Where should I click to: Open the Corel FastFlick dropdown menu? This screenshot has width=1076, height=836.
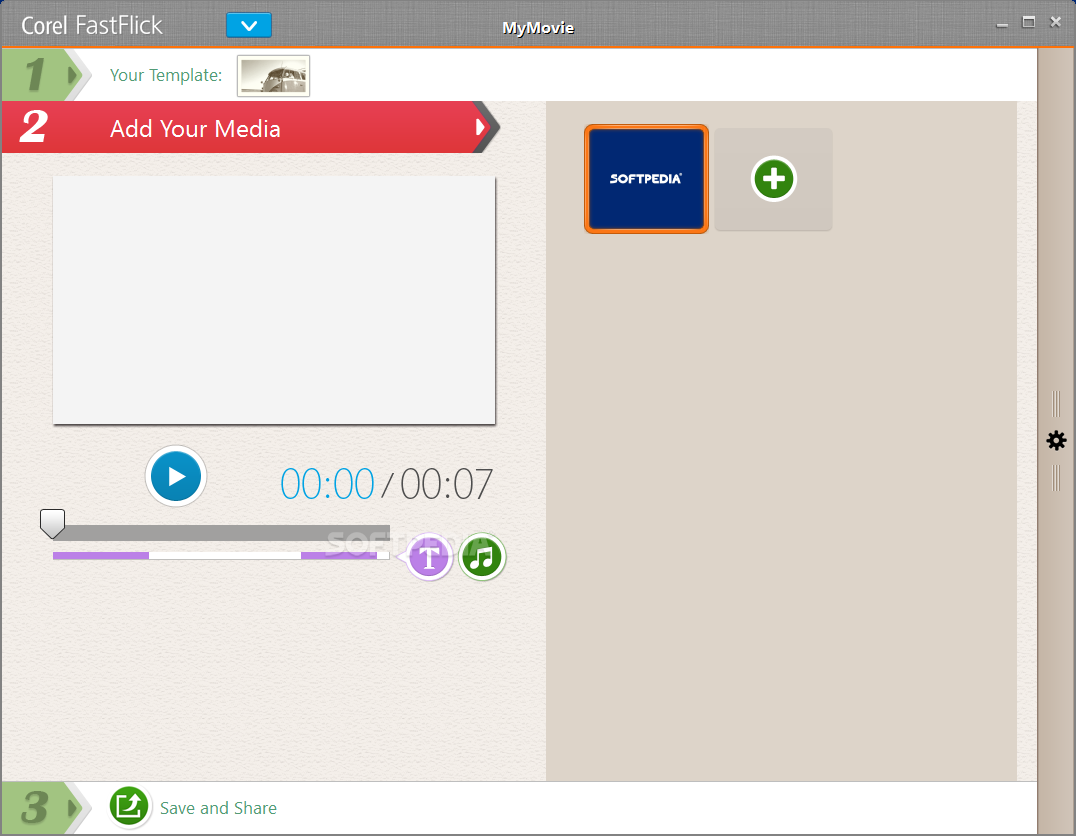[x=248, y=25]
